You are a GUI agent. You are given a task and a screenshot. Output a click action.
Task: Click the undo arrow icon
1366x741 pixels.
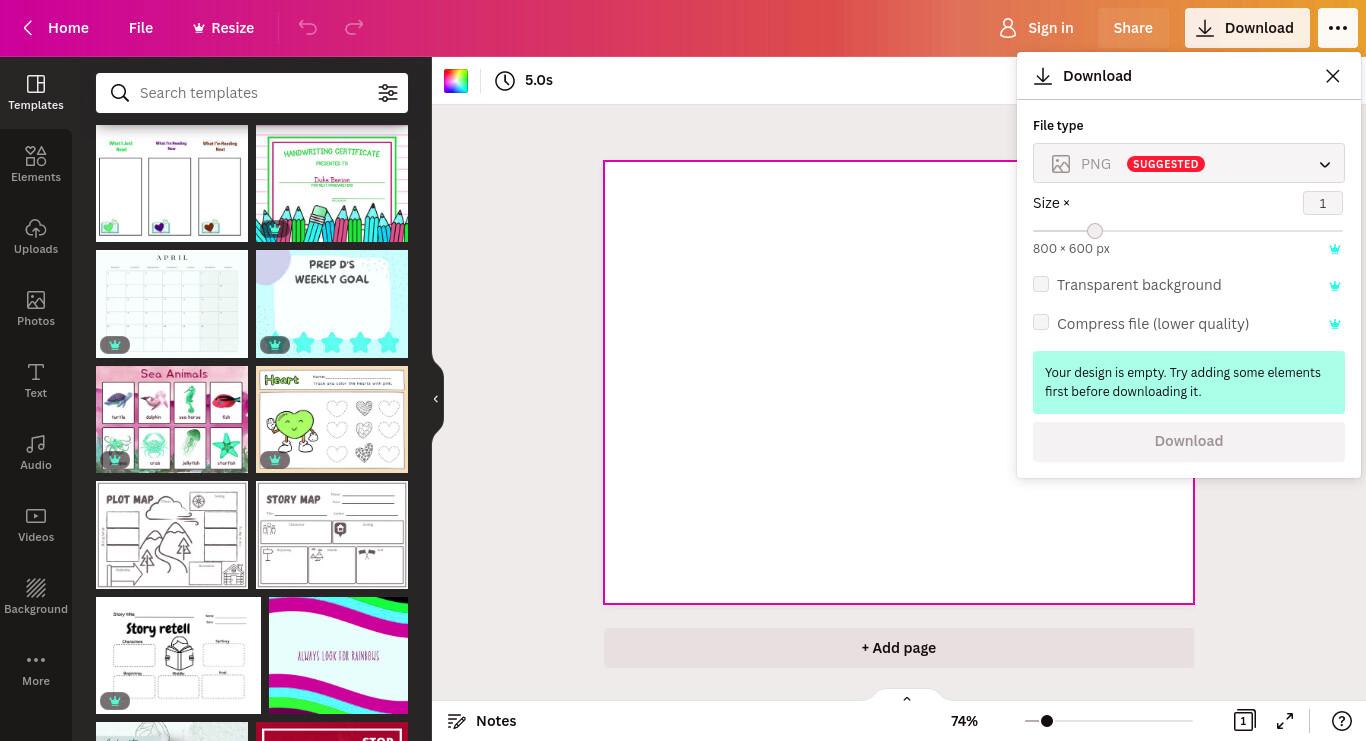(308, 28)
